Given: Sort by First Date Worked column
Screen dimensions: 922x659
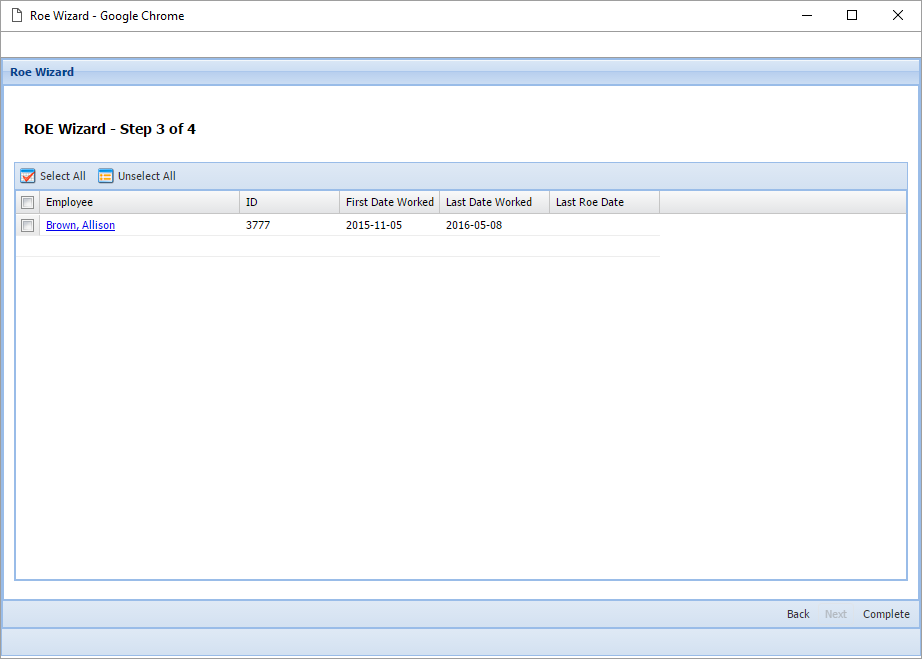Looking at the screenshot, I should tap(389, 202).
